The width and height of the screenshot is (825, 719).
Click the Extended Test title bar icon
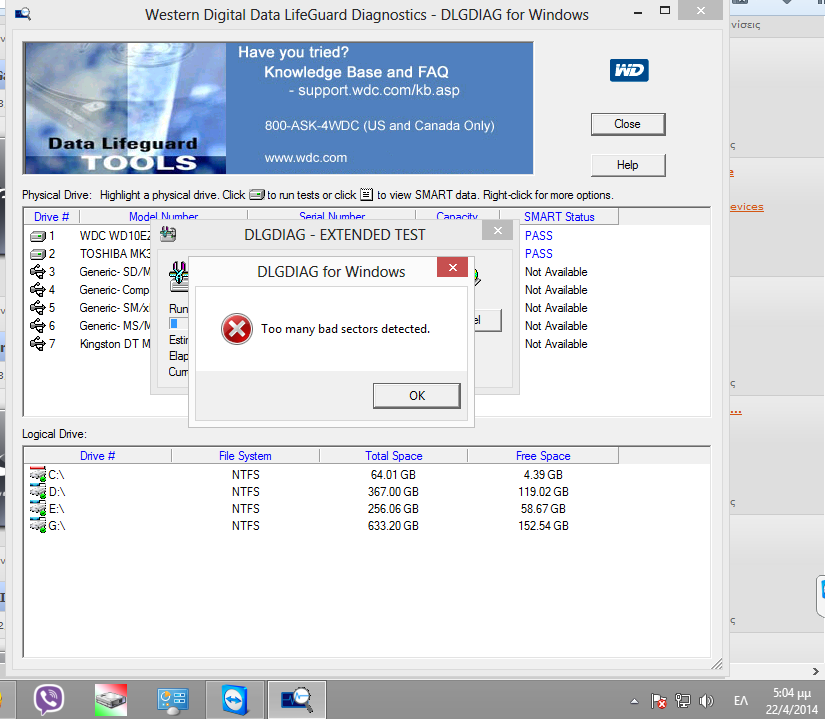(x=168, y=234)
